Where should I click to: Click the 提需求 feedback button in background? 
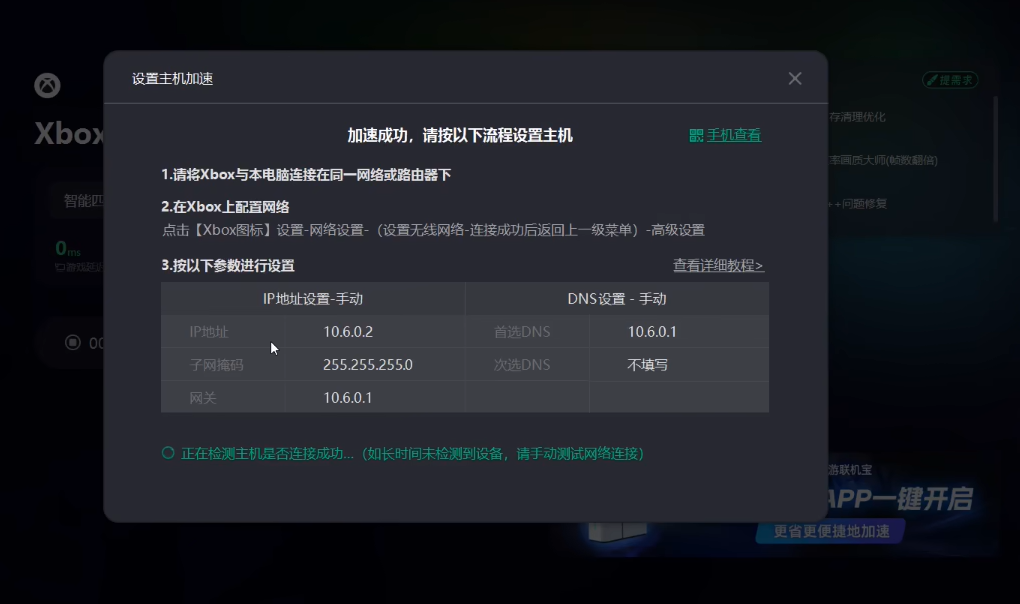(950, 80)
